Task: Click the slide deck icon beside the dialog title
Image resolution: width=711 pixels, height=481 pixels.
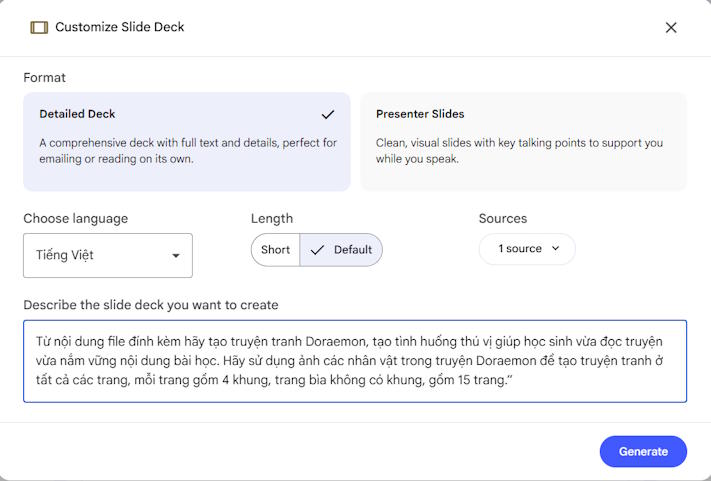Action: 39,28
